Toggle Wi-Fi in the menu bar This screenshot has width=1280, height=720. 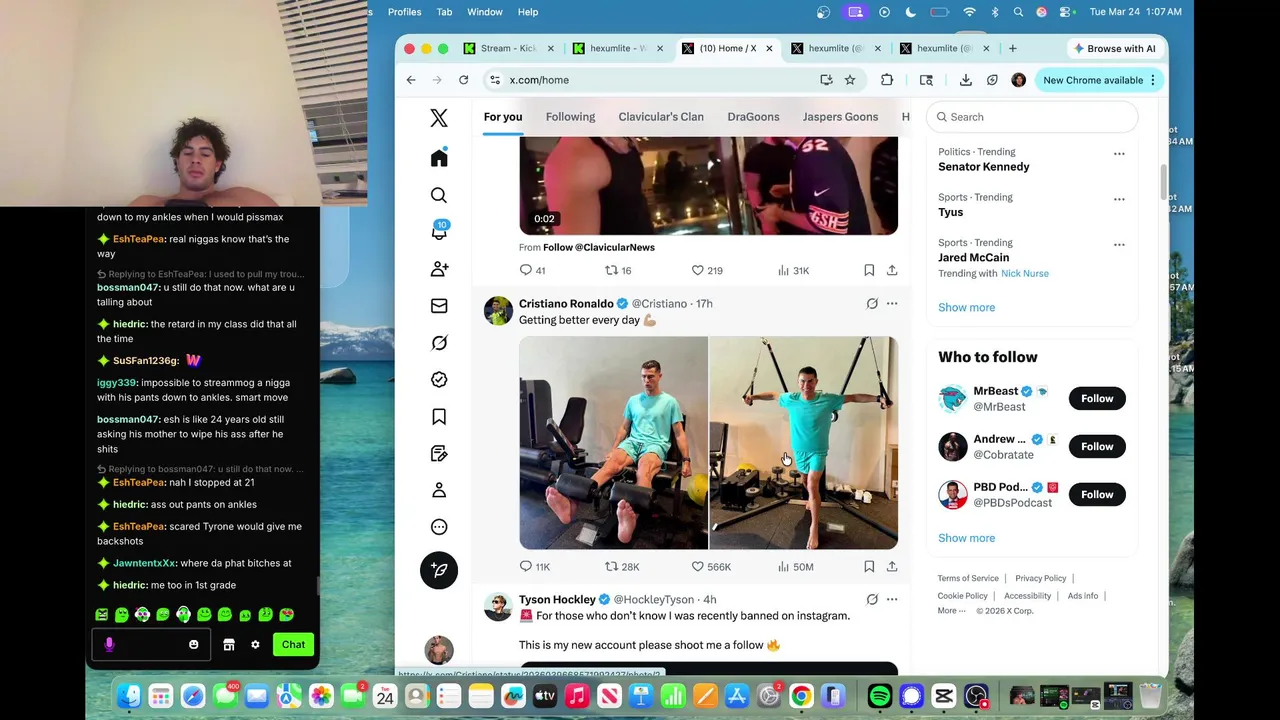tap(969, 12)
